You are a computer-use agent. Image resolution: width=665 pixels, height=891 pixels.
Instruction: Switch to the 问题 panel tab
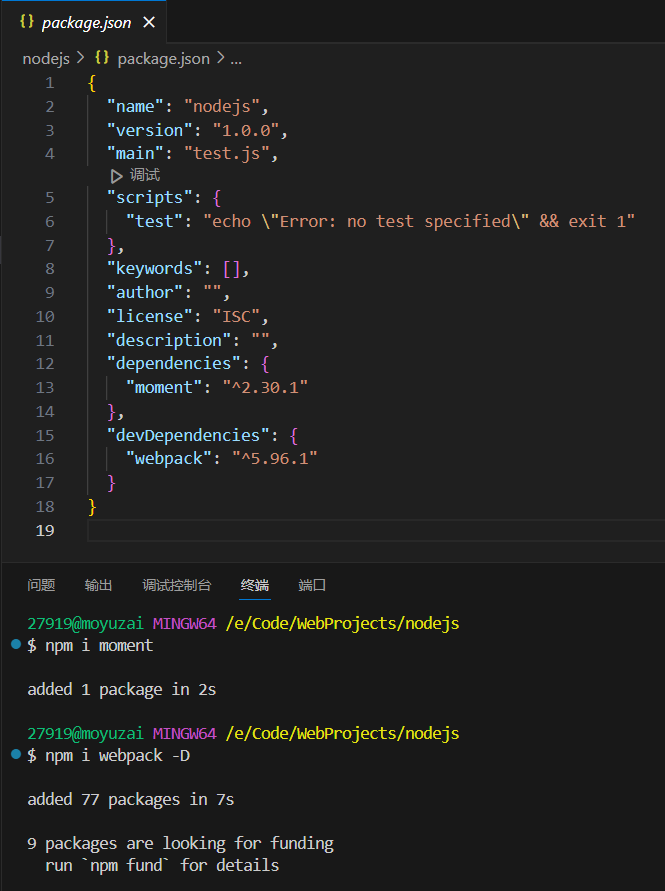(x=41, y=585)
